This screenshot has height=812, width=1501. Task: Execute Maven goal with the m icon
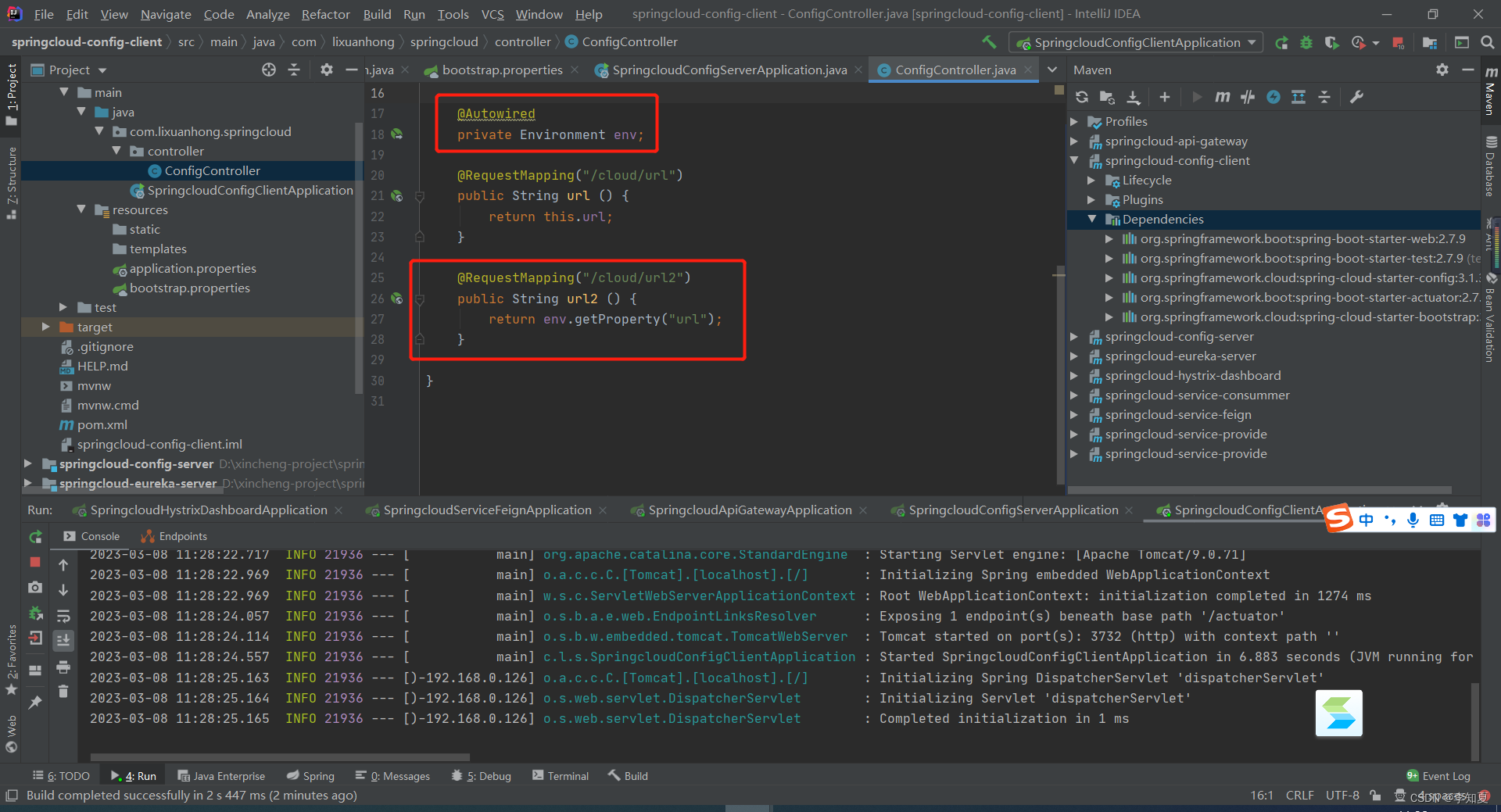click(x=1222, y=97)
